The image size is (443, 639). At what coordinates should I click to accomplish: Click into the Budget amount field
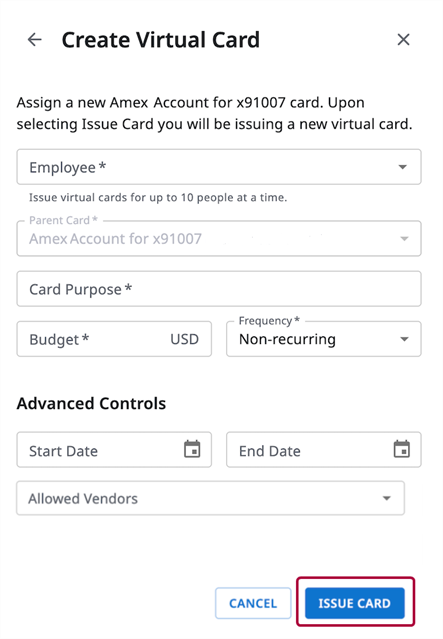[114, 339]
